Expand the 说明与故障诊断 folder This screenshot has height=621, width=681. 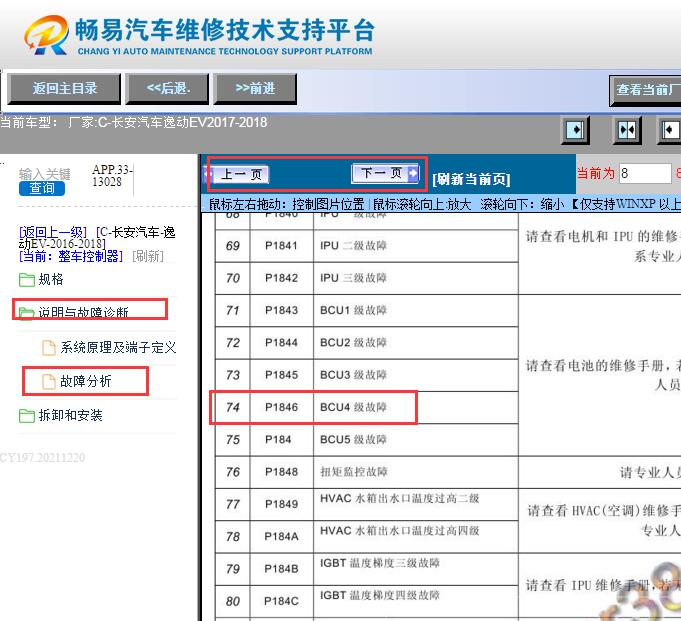point(83,312)
